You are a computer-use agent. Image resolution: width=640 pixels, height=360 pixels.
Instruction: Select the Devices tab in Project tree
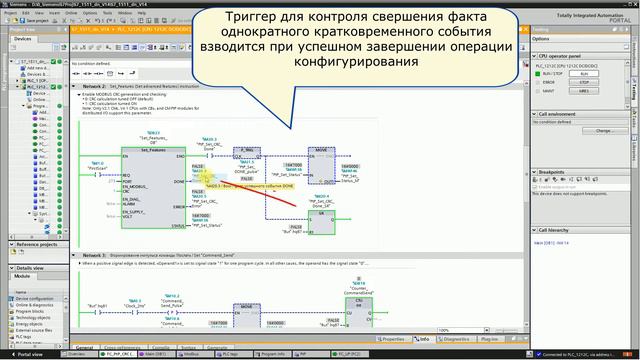[x=23, y=39]
